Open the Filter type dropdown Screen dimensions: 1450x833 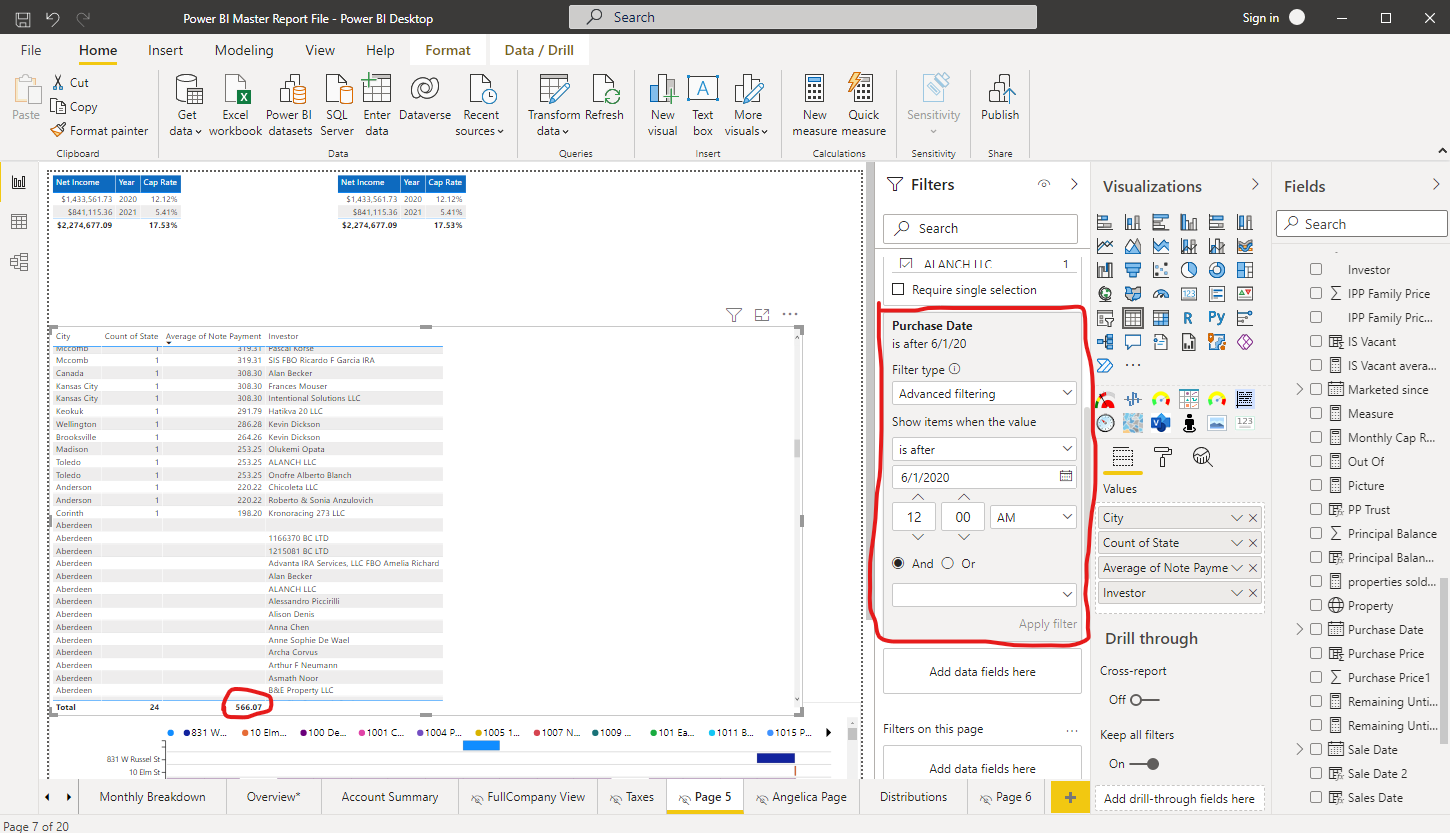pyautogui.click(x=984, y=394)
